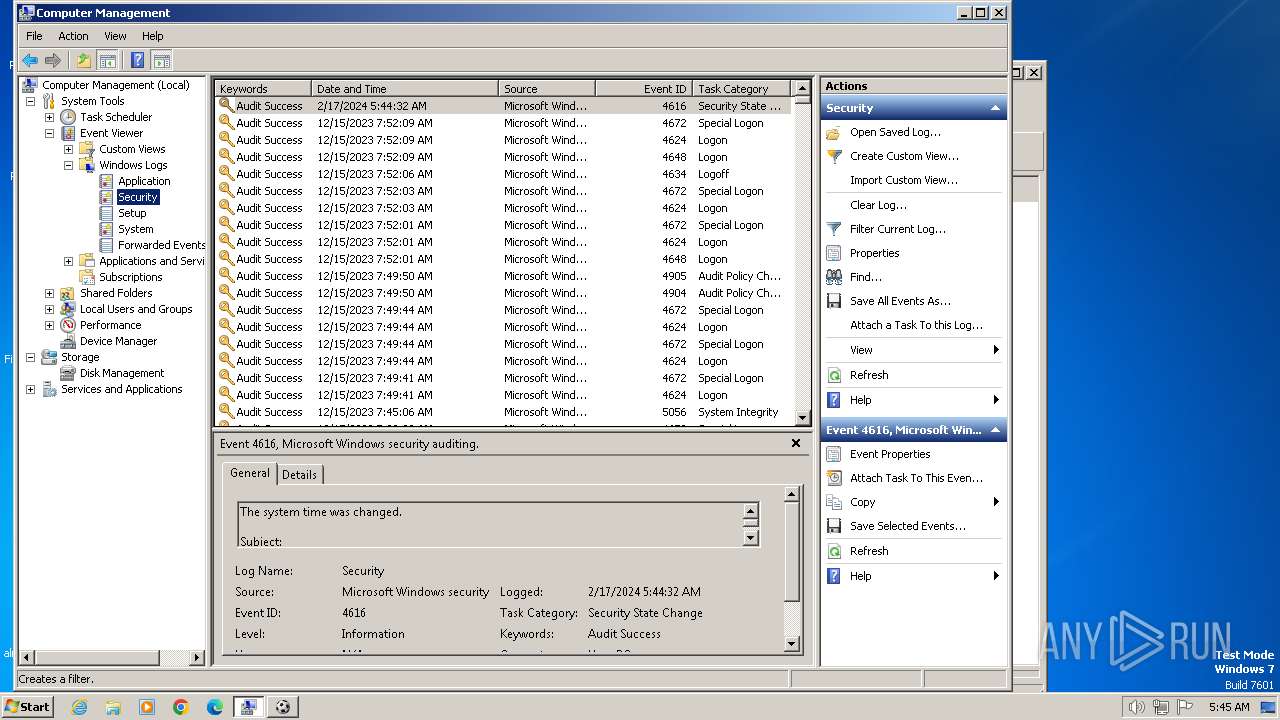Open Internet Explorer from taskbar
1280x720 pixels.
click(79, 707)
